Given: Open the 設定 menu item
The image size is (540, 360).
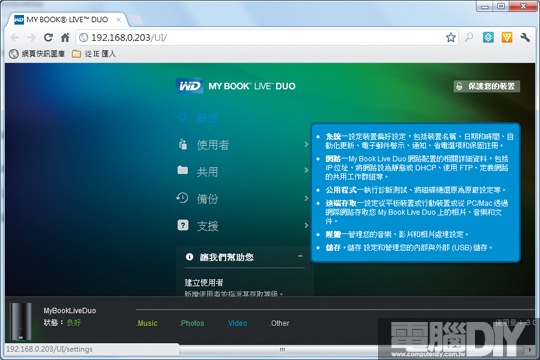Looking at the screenshot, I should click(242, 118).
